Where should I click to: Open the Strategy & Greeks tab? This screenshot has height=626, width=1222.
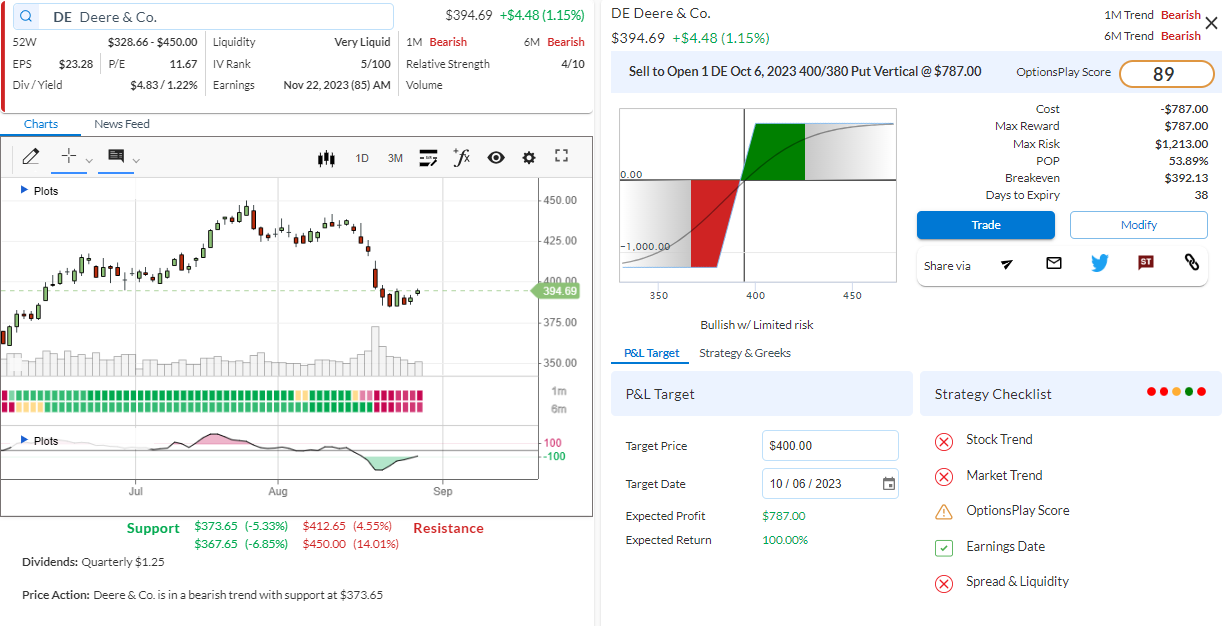click(745, 353)
